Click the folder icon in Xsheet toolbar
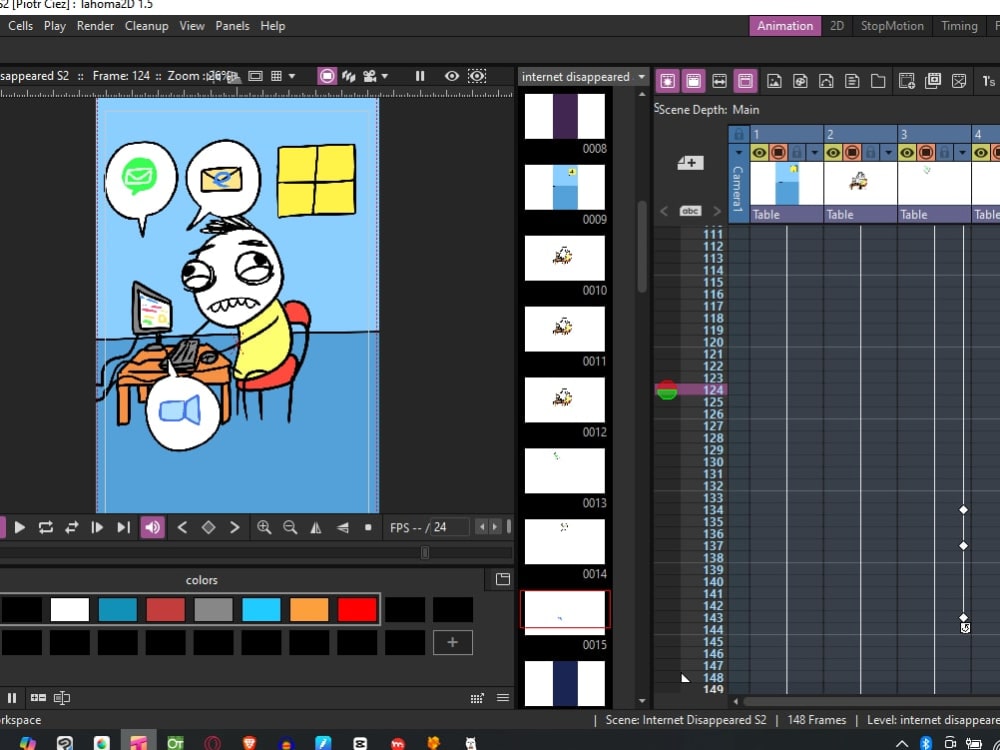 [x=878, y=81]
